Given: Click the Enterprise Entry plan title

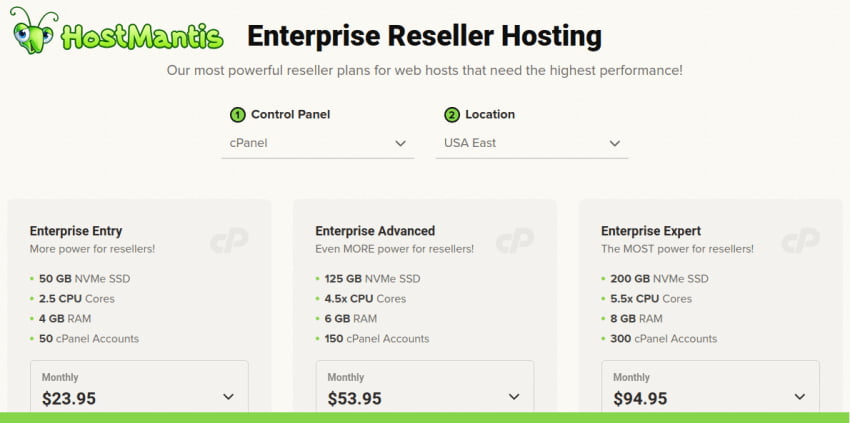Looking at the screenshot, I should click(x=76, y=231).
